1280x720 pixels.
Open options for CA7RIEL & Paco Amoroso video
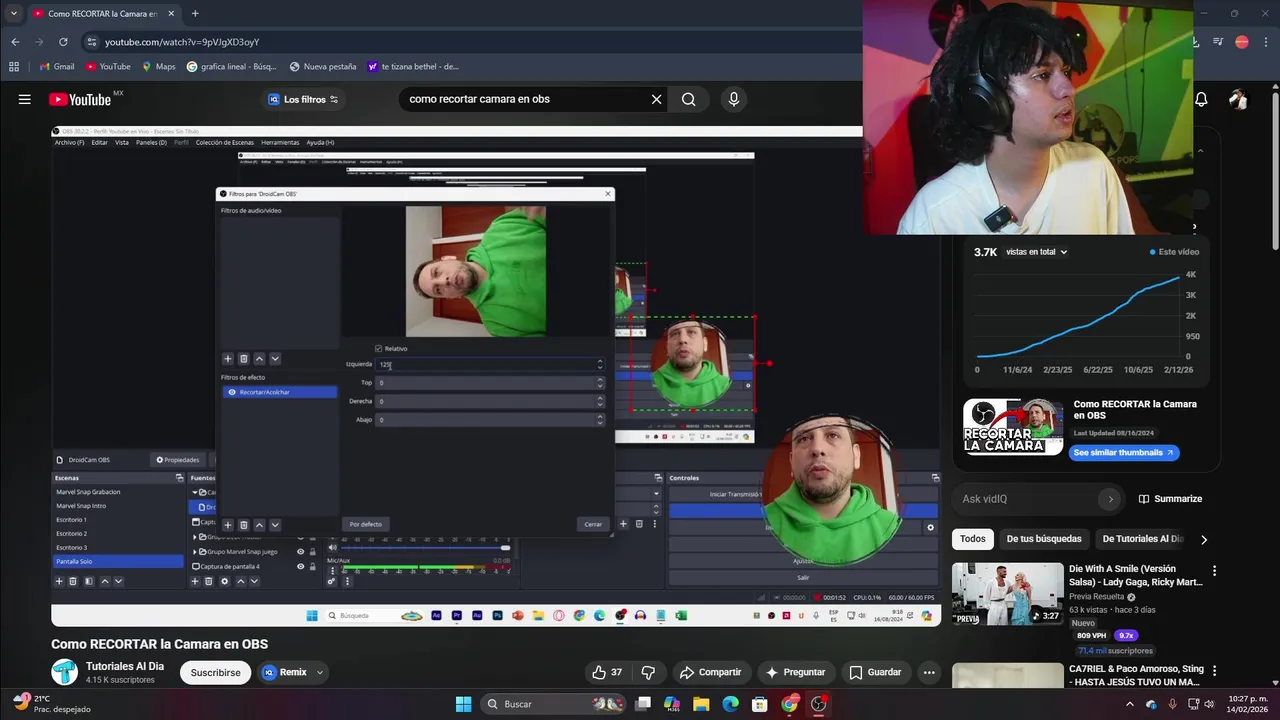click(1215, 670)
